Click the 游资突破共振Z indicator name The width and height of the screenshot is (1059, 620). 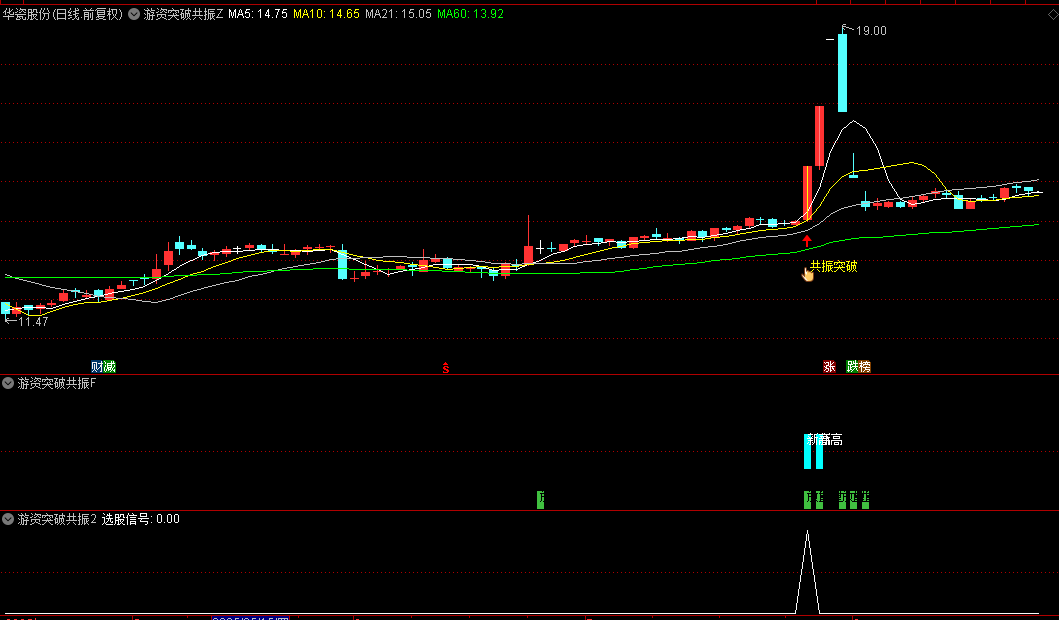pyautogui.click(x=183, y=14)
